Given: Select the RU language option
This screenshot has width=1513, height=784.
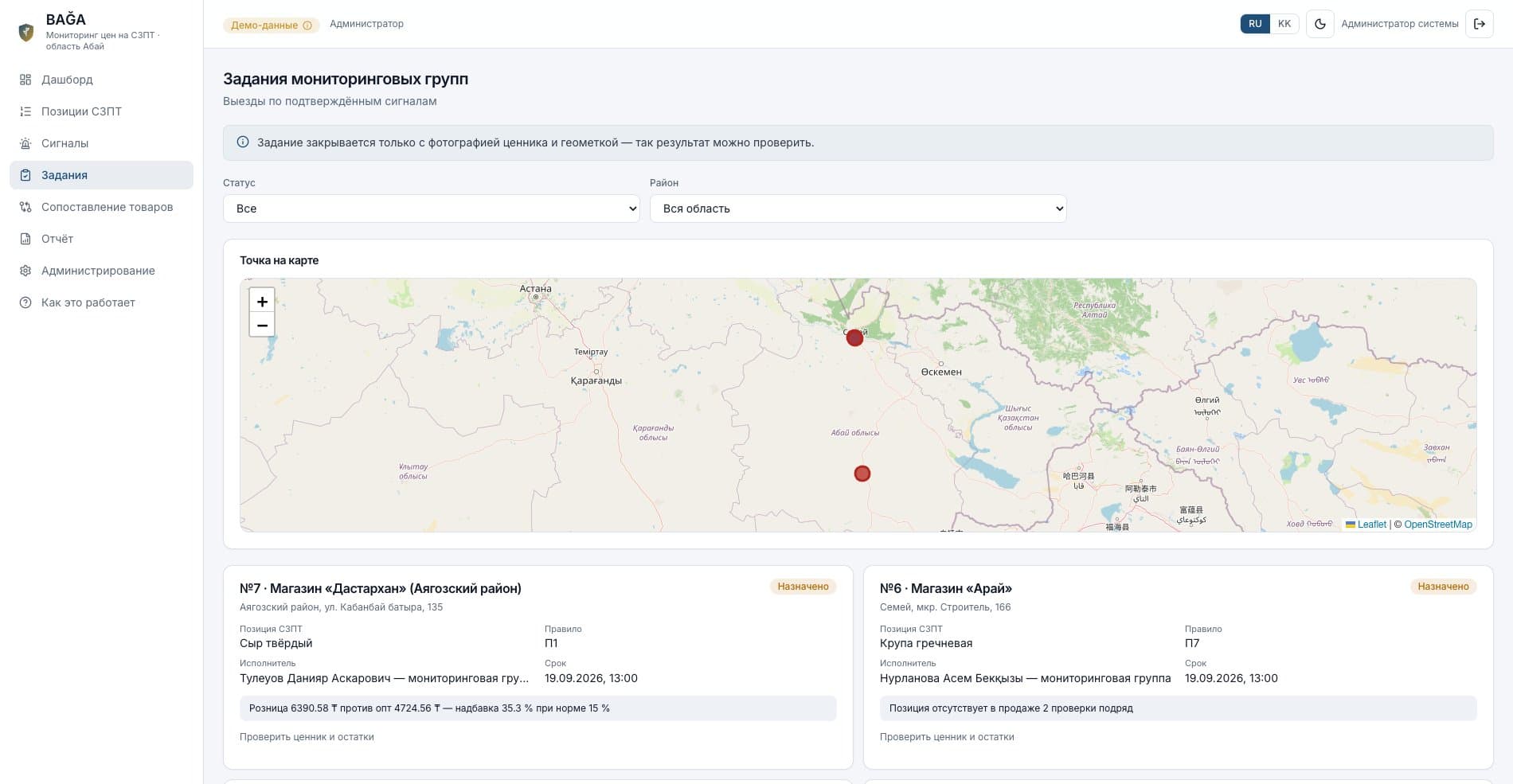Looking at the screenshot, I should (1255, 24).
